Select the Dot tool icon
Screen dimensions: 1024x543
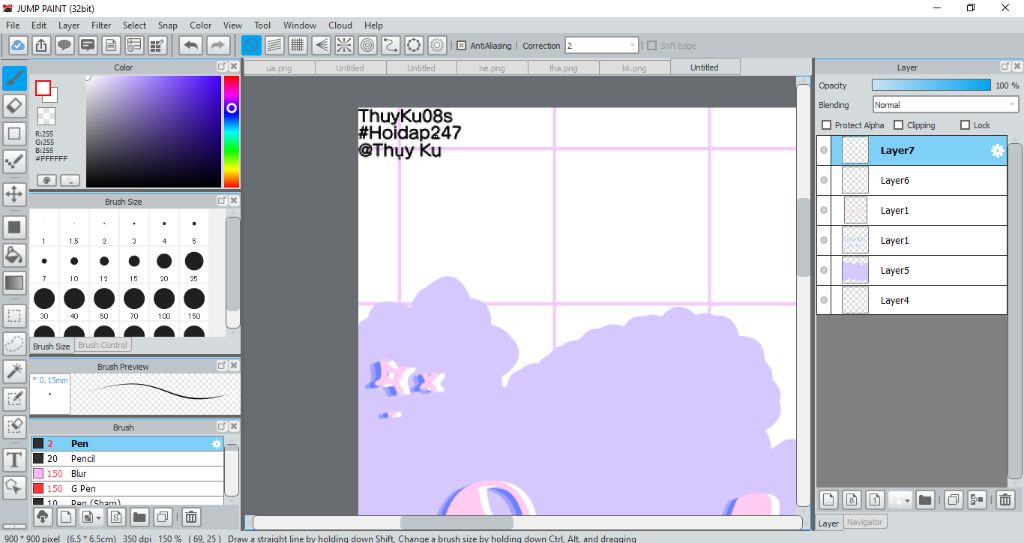(14, 161)
